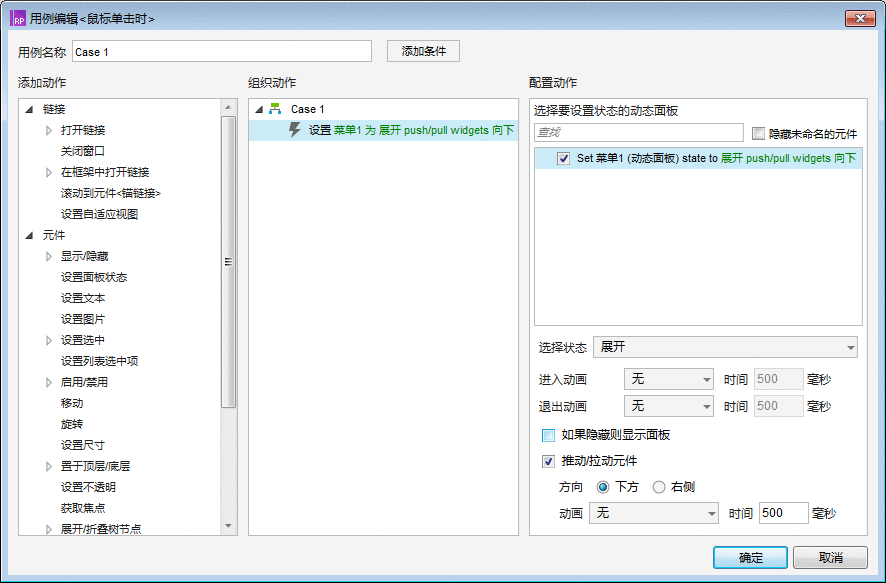Expand the 启用/禁用 arrow
This screenshot has width=886, height=583.
[x=49, y=382]
